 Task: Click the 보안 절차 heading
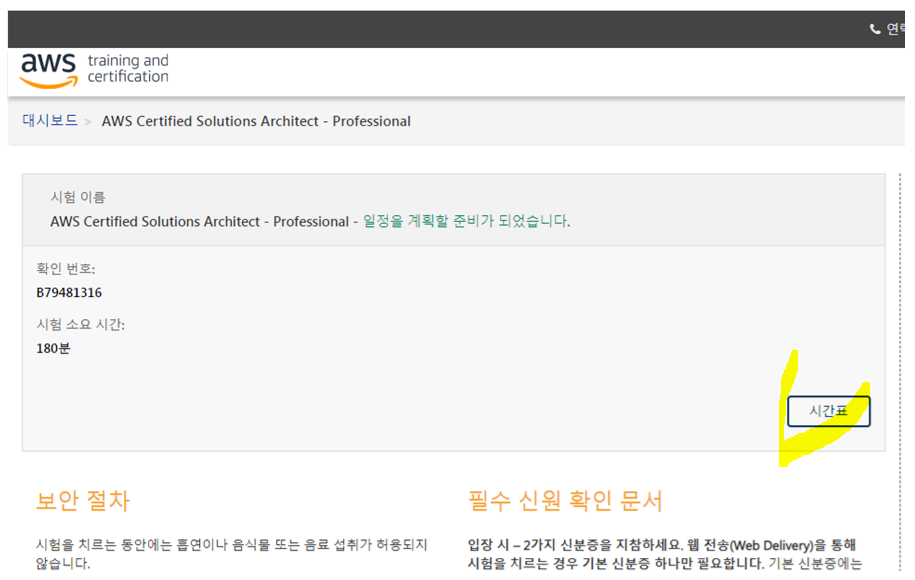(x=83, y=501)
